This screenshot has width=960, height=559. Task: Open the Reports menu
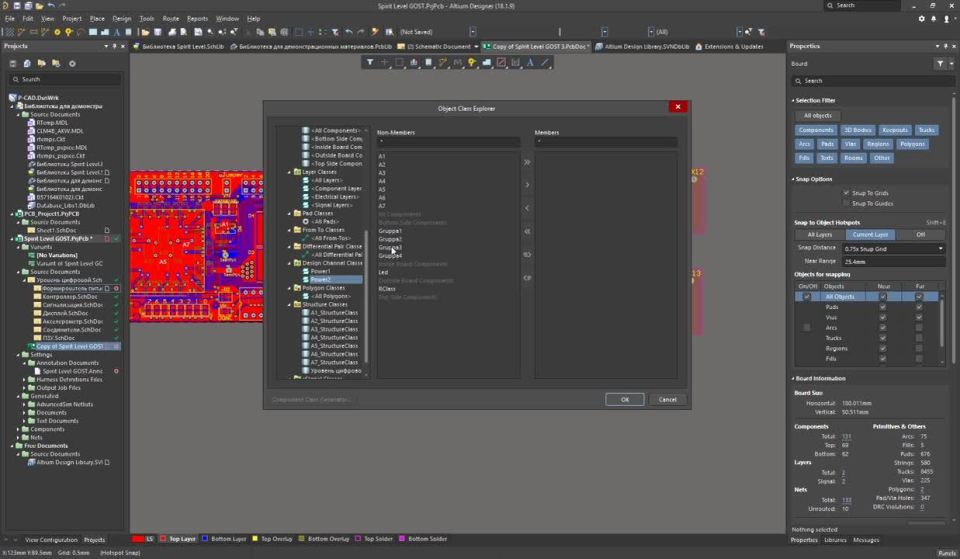[197, 19]
